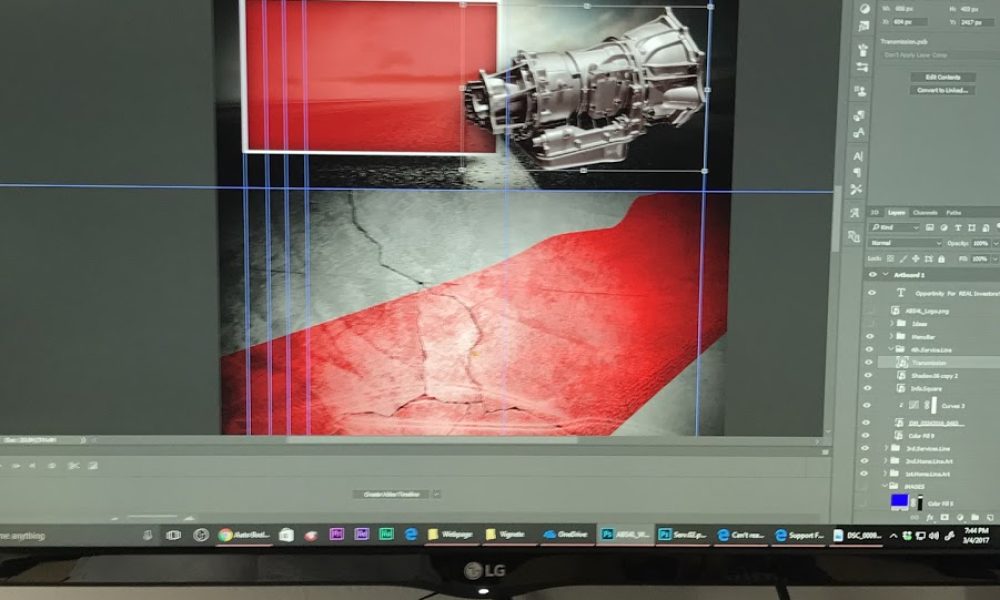Viewport: 1000px width, 600px height.
Task: Switch to the Channels tab
Action: click(x=925, y=212)
